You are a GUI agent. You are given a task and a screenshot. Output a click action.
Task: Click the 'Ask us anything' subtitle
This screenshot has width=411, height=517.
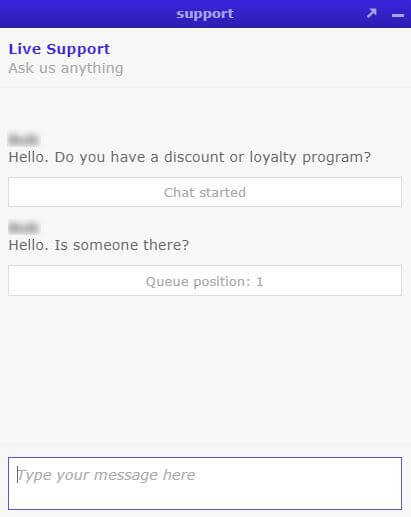[66, 68]
